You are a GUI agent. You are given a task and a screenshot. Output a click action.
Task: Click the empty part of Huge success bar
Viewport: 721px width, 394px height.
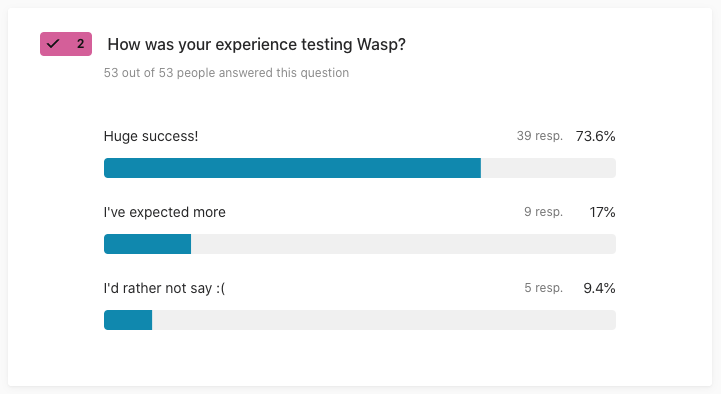point(549,168)
